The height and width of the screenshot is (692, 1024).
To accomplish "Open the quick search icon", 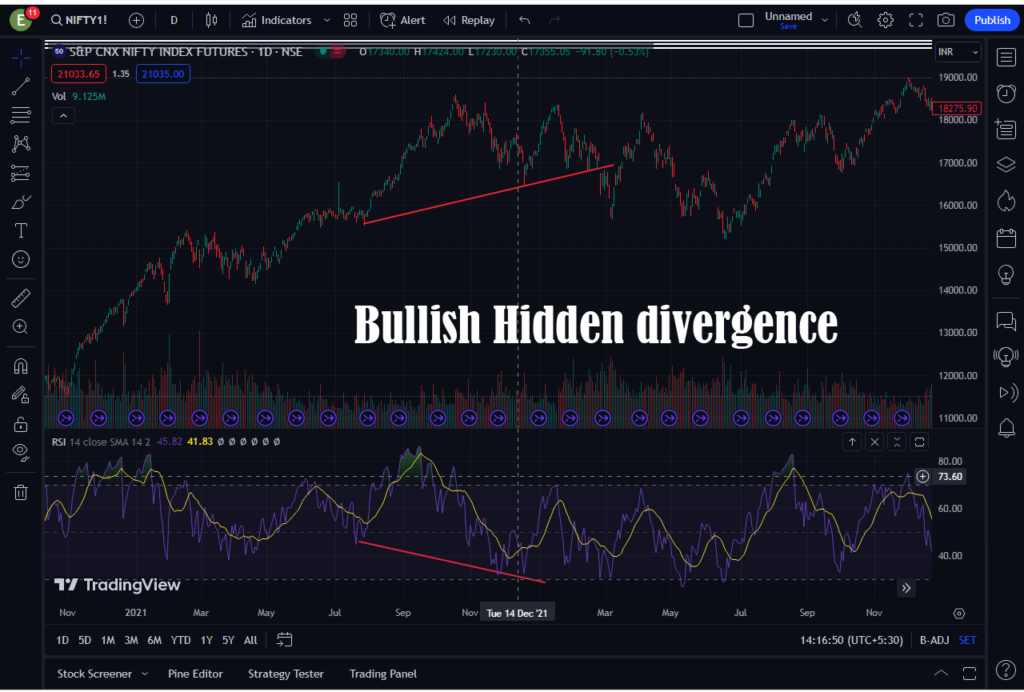I will 854,20.
